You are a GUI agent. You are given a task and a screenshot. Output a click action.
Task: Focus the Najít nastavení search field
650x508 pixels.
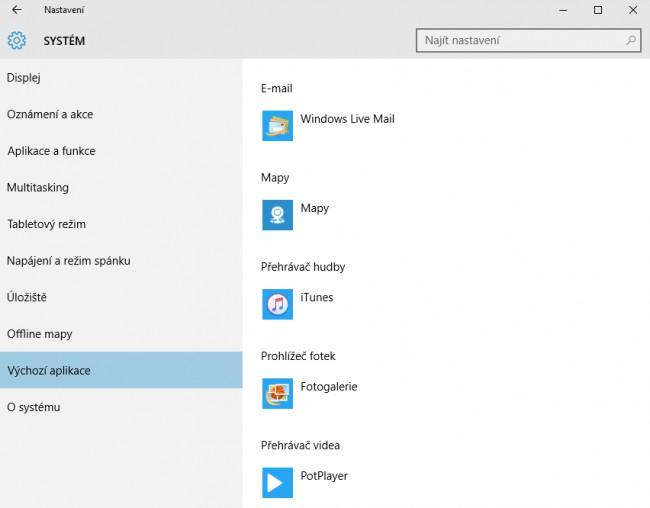(529, 40)
